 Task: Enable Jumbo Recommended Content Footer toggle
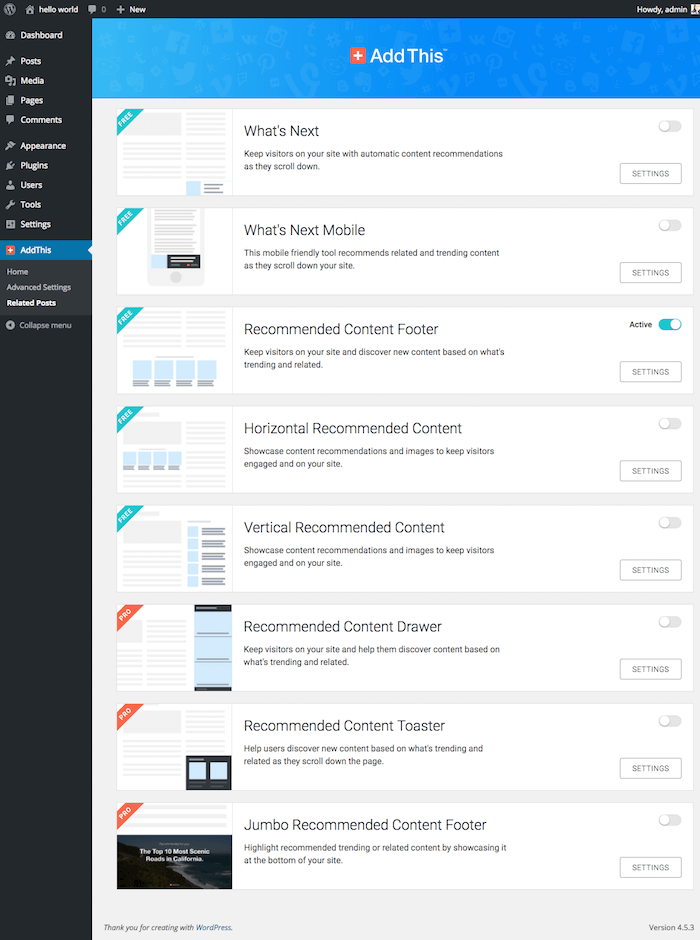click(669, 820)
